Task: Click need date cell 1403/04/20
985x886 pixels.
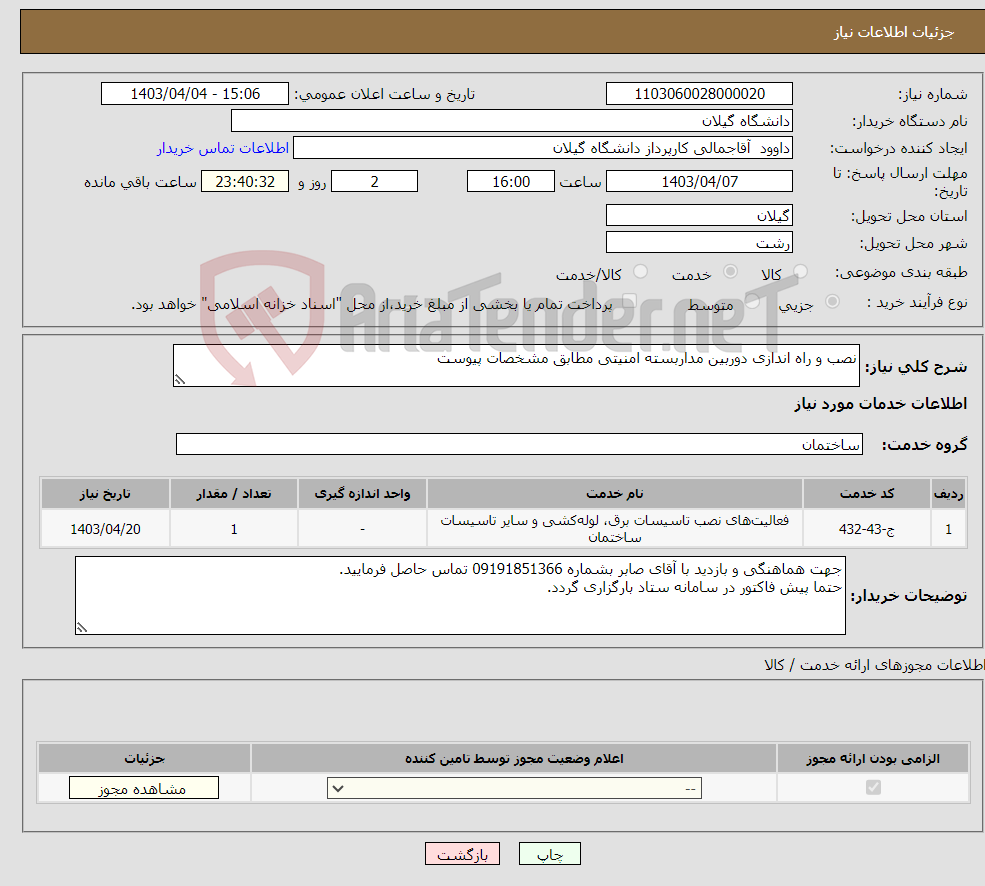Action: click(105, 528)
